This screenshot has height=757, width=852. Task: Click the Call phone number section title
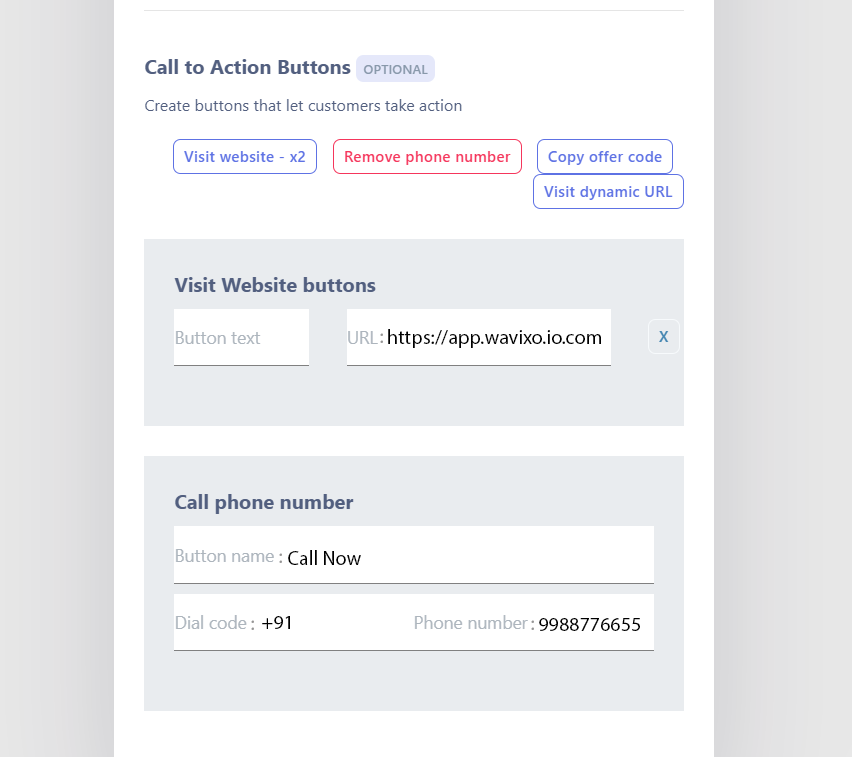point(264,502)
